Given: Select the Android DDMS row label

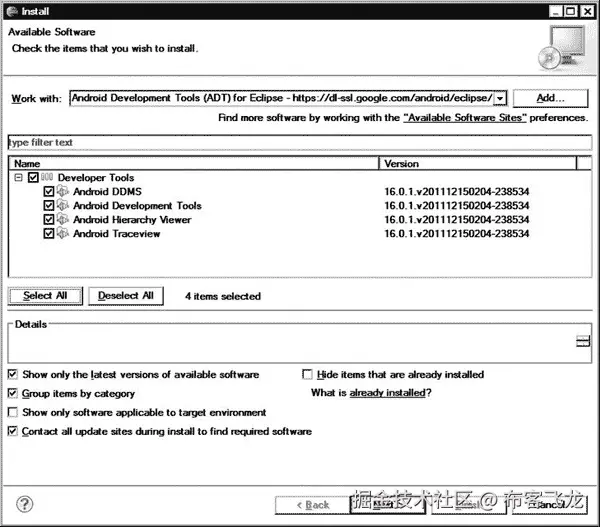Looking at the screenshot, I should point(108,191).
